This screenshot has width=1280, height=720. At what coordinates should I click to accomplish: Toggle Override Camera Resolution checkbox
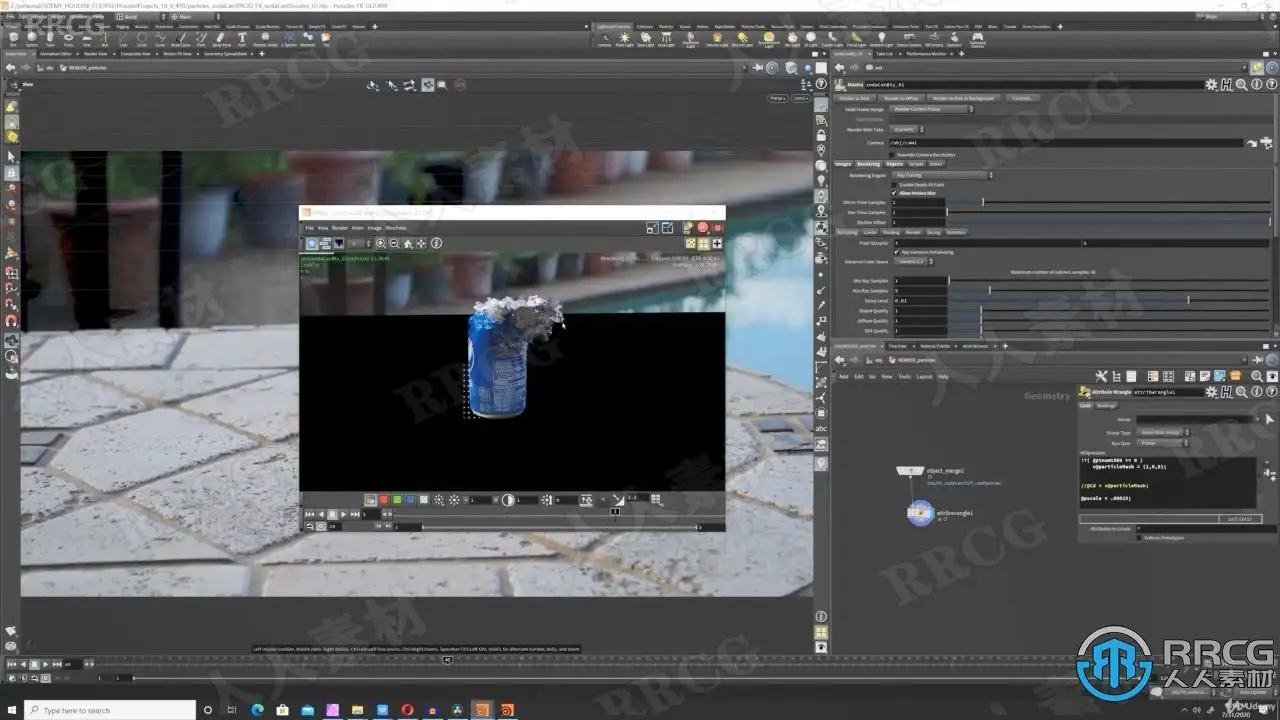892,155
